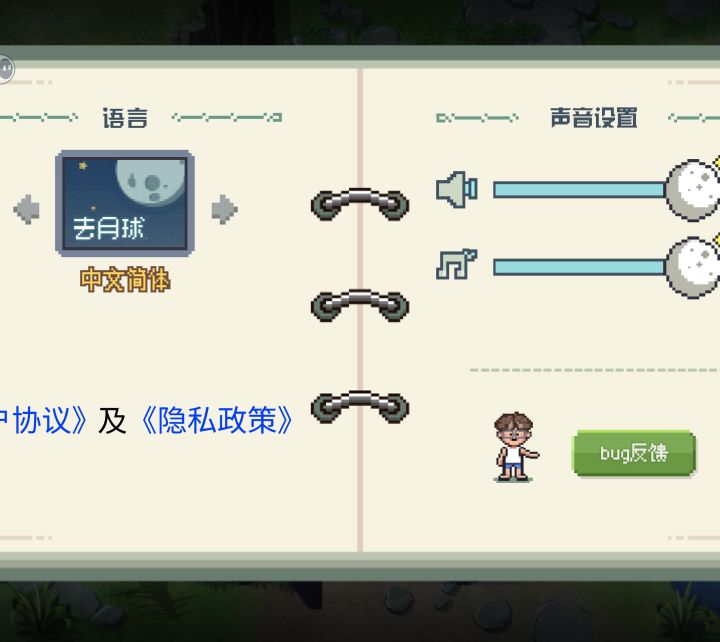Click the middle binder ring of notebook
Viewport: 720px width, 642px height.
360,305
